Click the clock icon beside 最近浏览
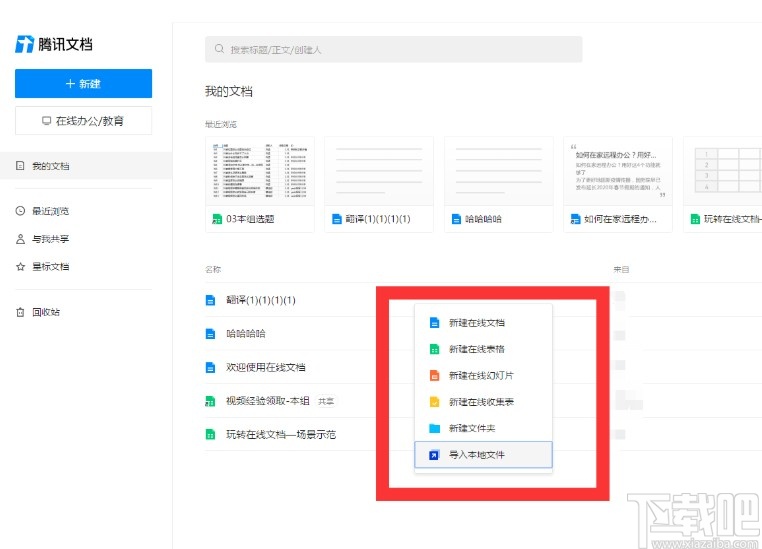This screenshot has width=762, height=549. [20, 211]
